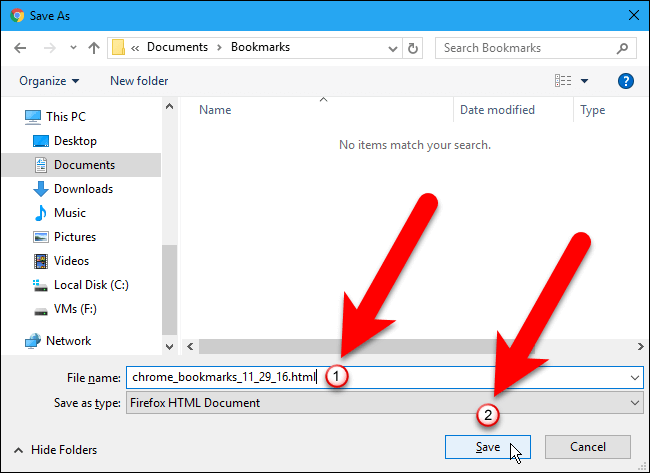Click the search magnifier icon
This screenshot has width=650, height=473.
point(622,49)
